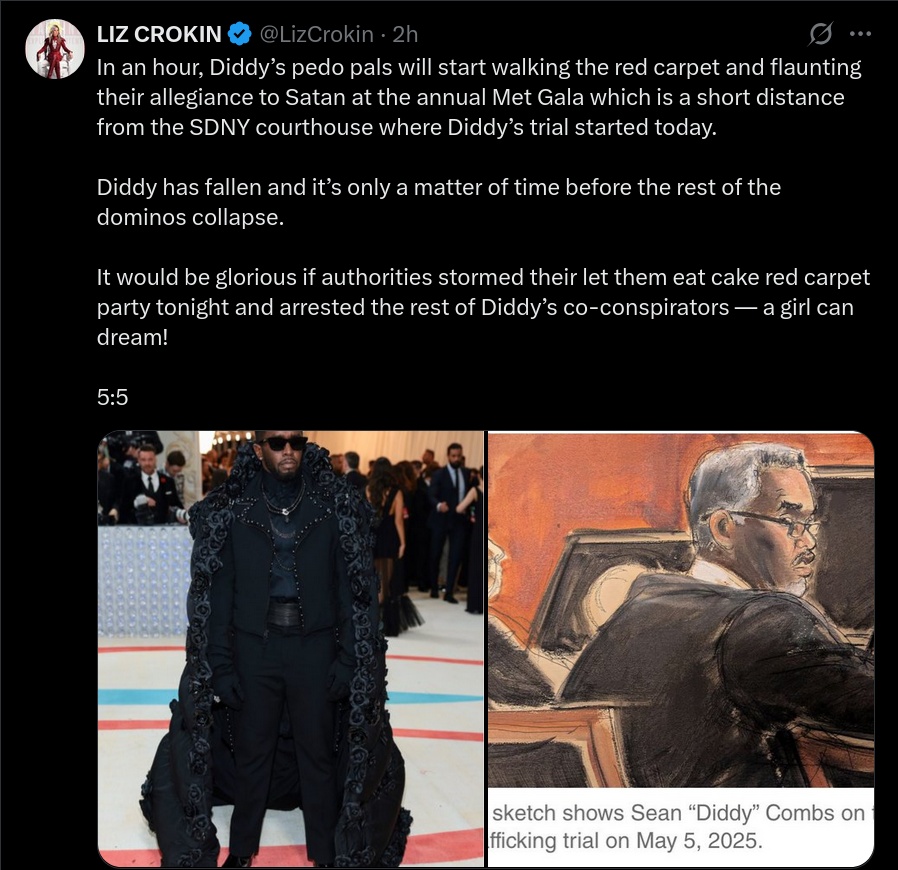Click the caption line ending "May 5, 2025."
898x870 pixels.
click(626, 840)
